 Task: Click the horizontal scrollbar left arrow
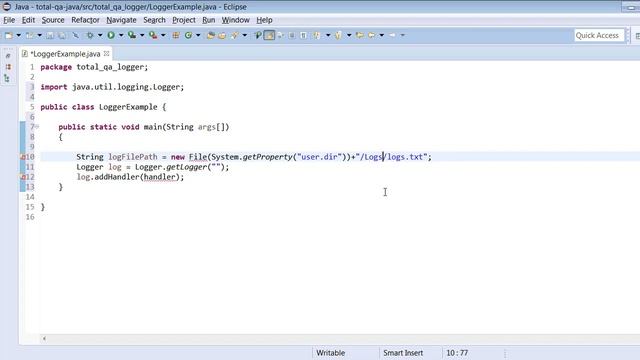[44, 338]
